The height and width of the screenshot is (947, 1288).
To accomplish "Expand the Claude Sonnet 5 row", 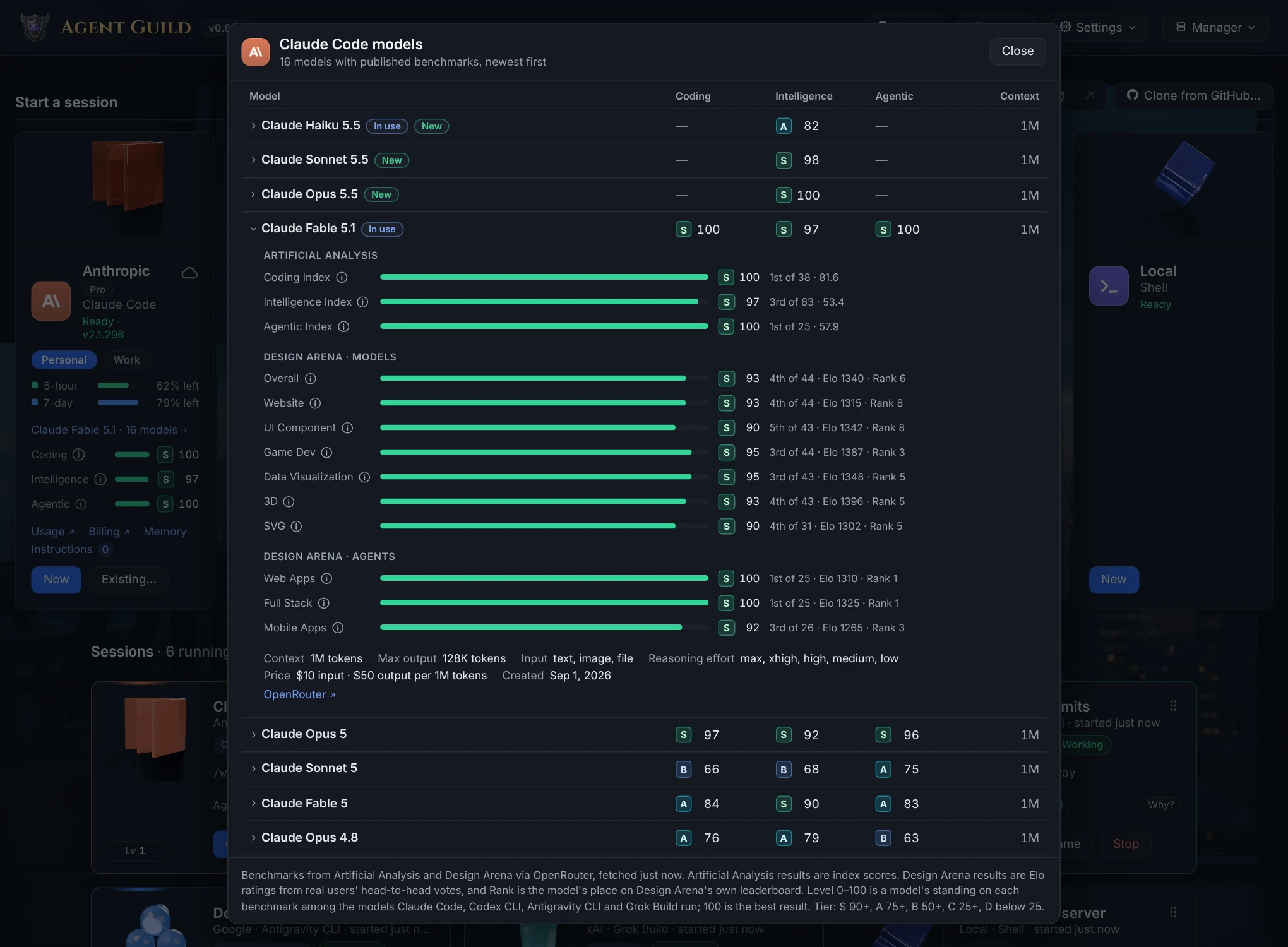I will (x=643, y=768).
